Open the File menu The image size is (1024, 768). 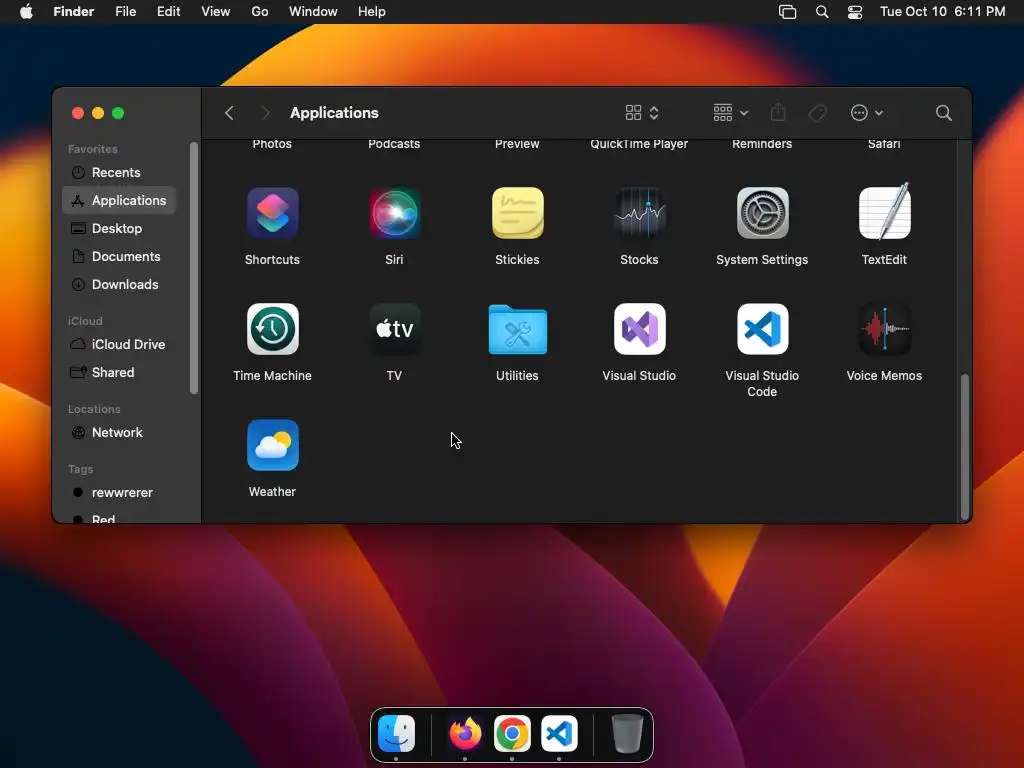tap(125, 12)
